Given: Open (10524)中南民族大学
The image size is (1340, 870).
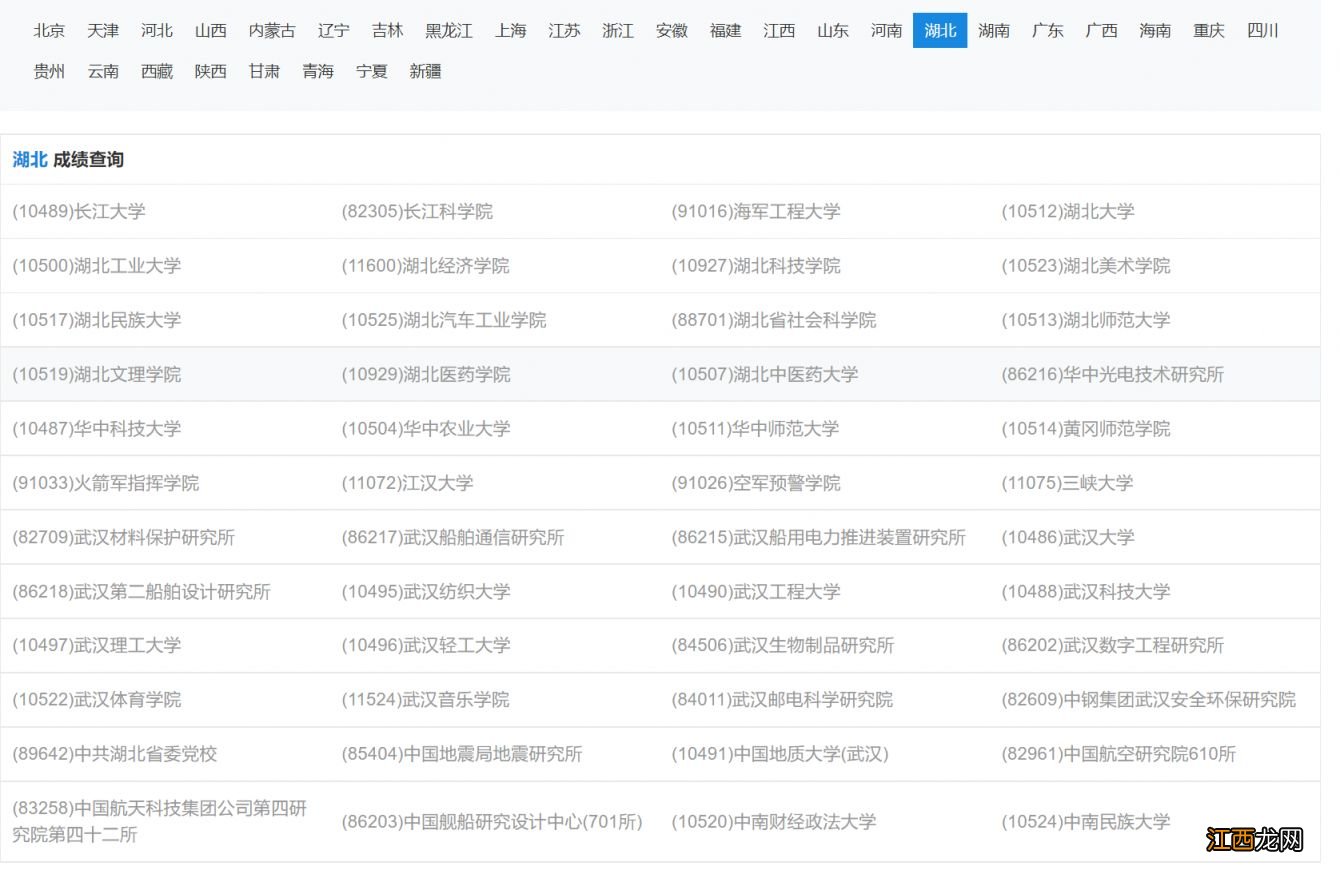Looking at the screenshot, I should (1086, 822).
